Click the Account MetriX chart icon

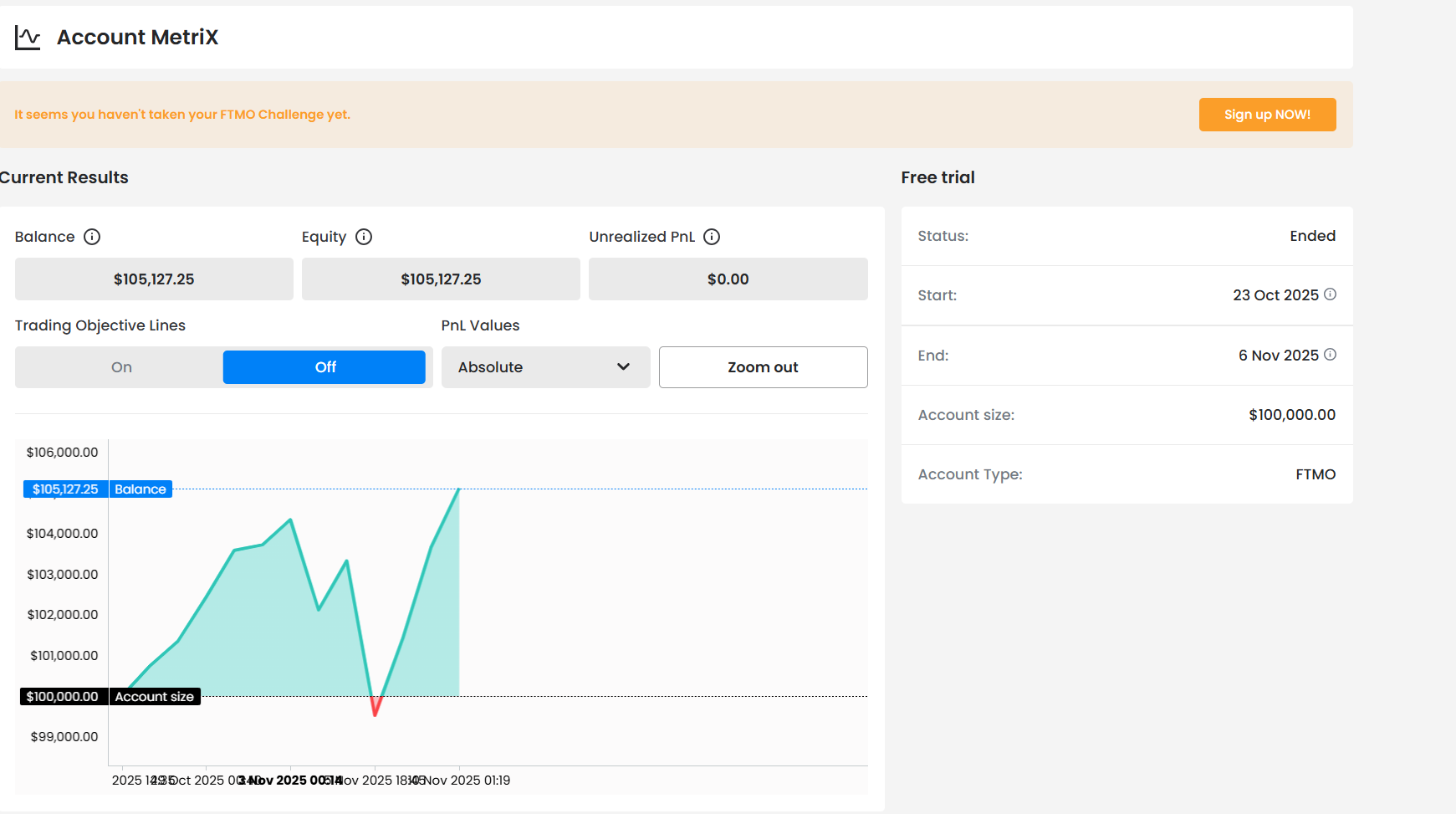pyautogui.click(x=28, y=38)
